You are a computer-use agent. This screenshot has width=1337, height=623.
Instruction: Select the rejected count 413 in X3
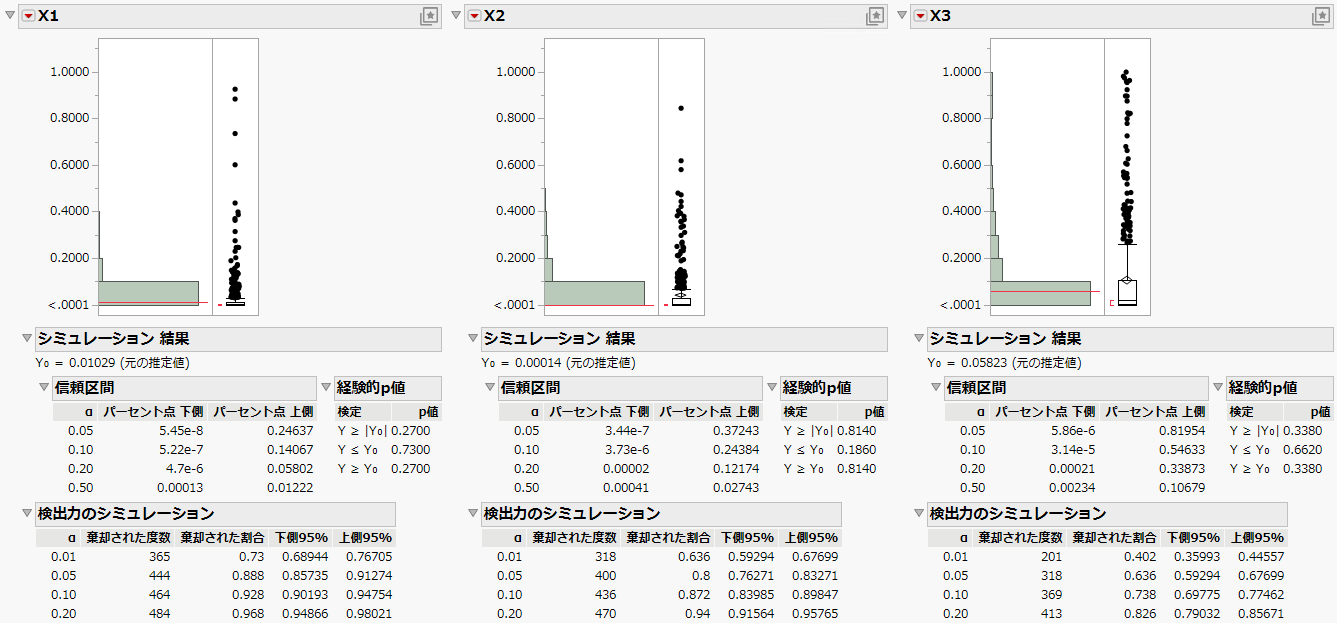click(1051, 614)
